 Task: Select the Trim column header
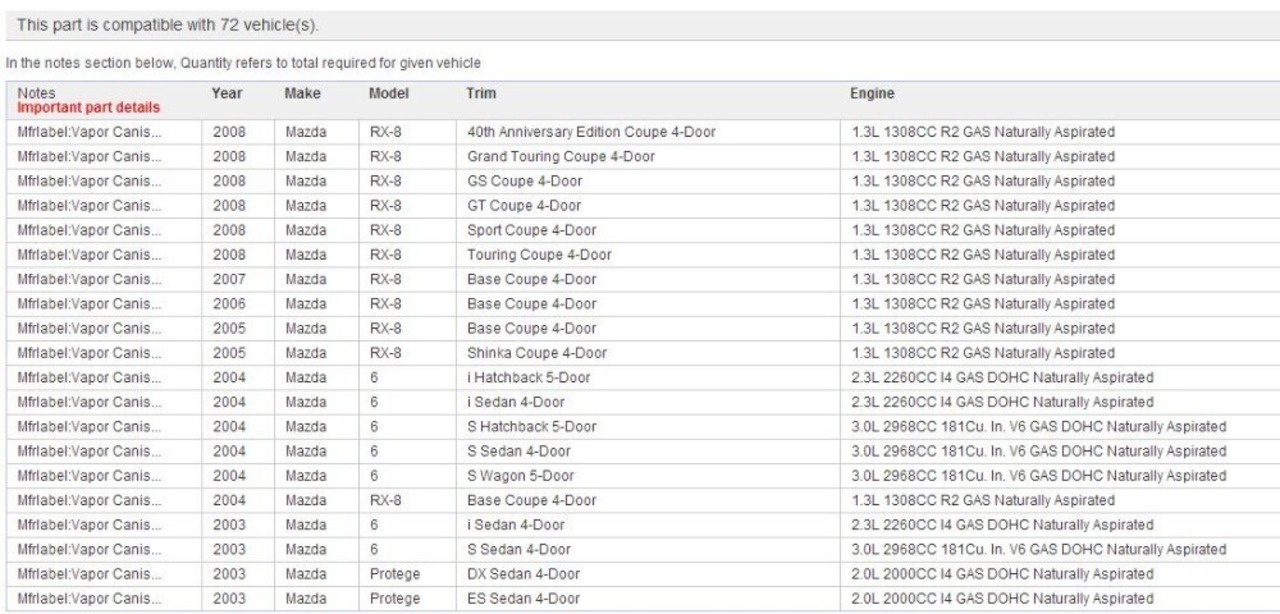[481, 94]
